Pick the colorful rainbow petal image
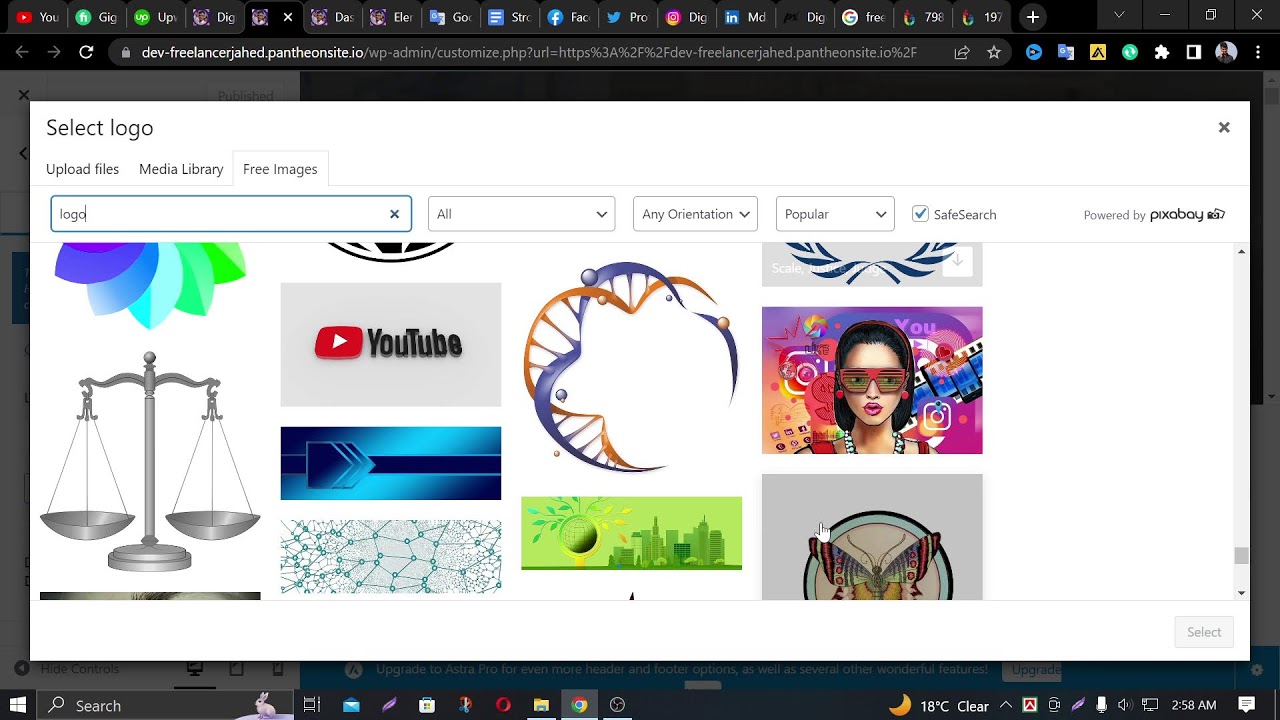Screen dimensions: 1280x720 150,285
